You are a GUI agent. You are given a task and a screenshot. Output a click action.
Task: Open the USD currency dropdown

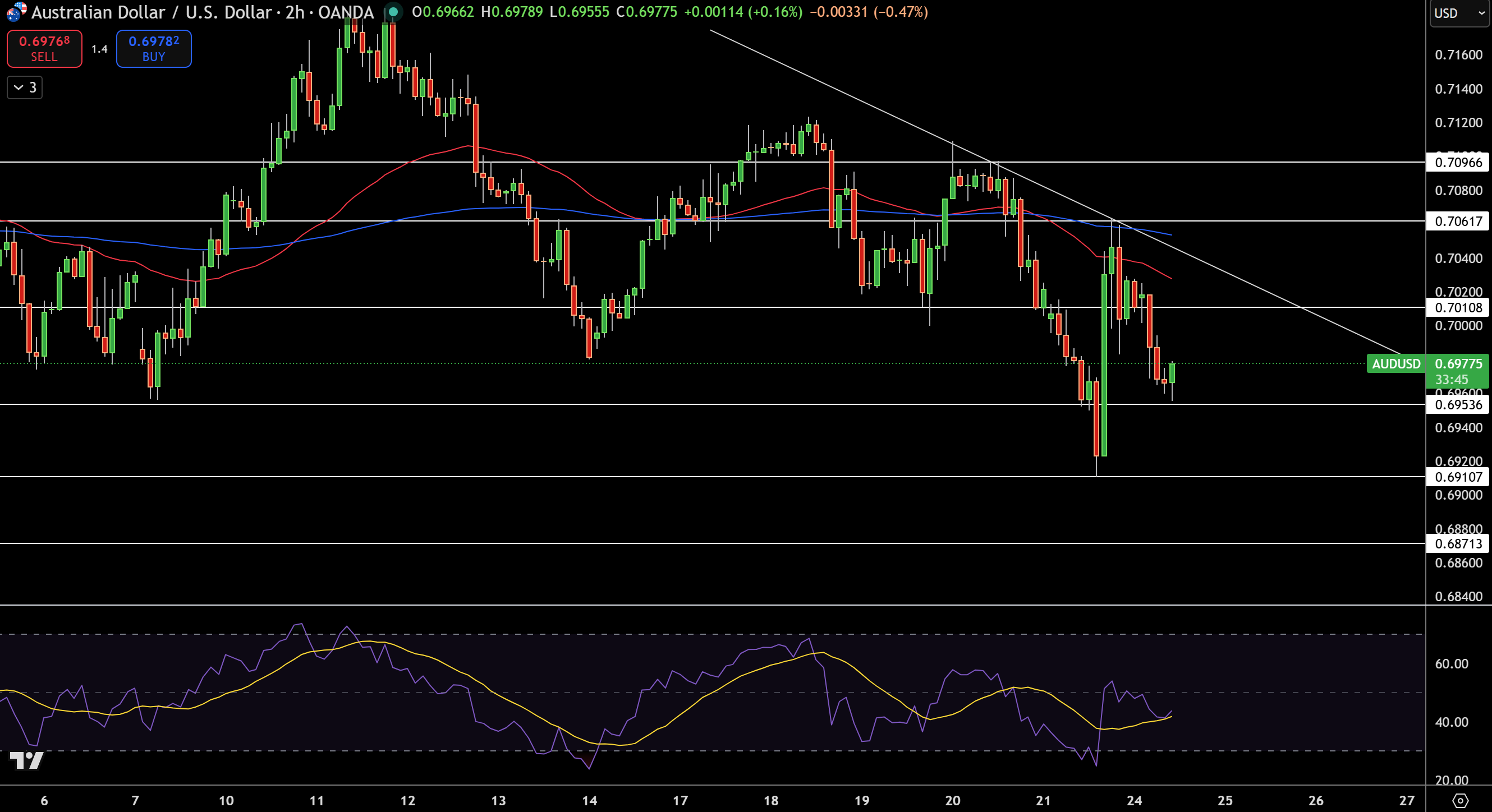coord(1459,13)
